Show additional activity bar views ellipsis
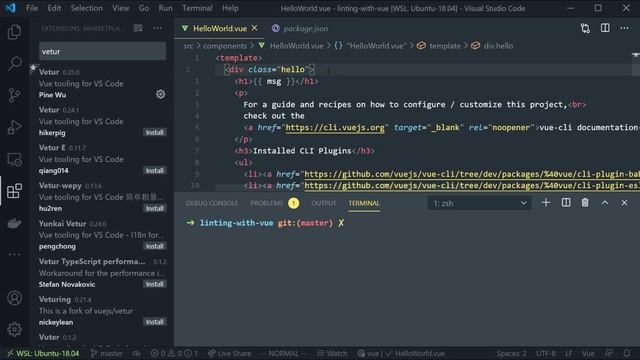The width and height of the screenshot is (640, 360). pos(14,254)
